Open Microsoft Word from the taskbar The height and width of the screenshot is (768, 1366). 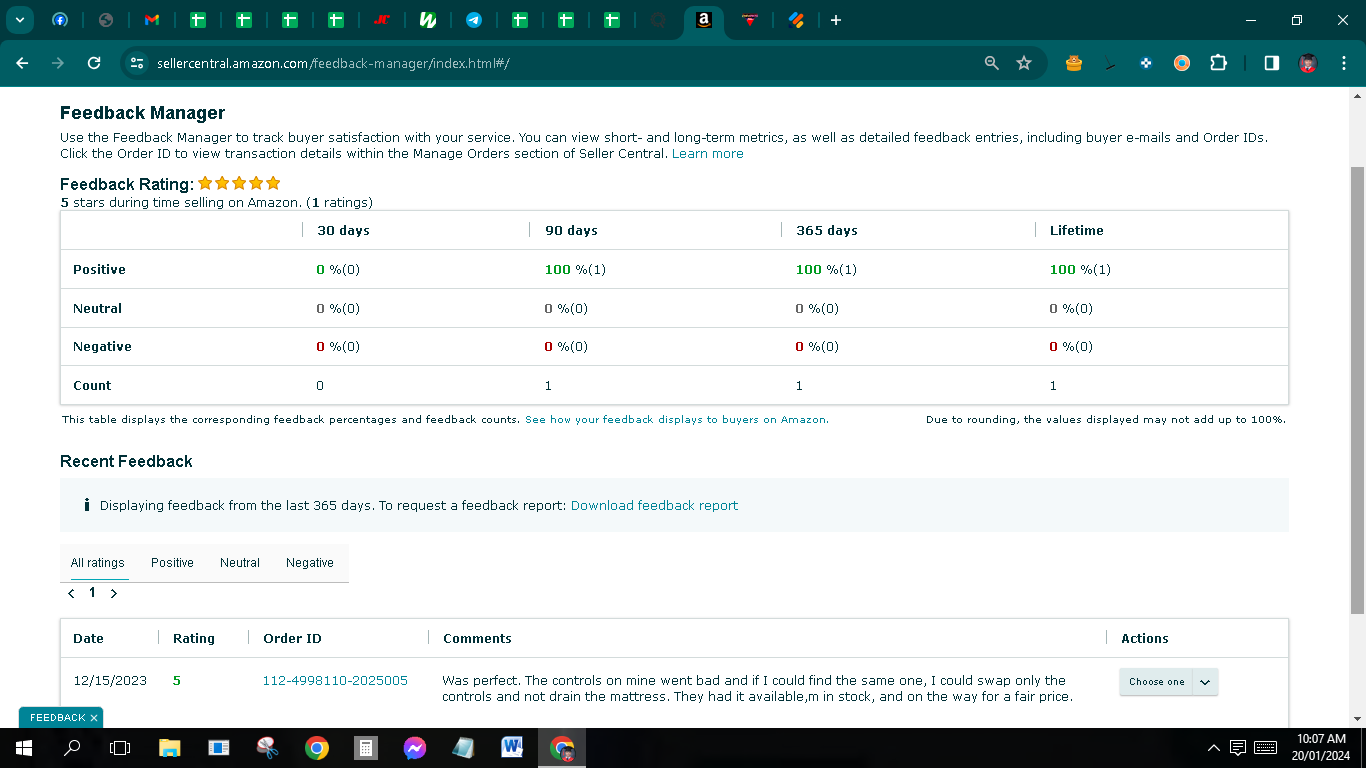513,748
